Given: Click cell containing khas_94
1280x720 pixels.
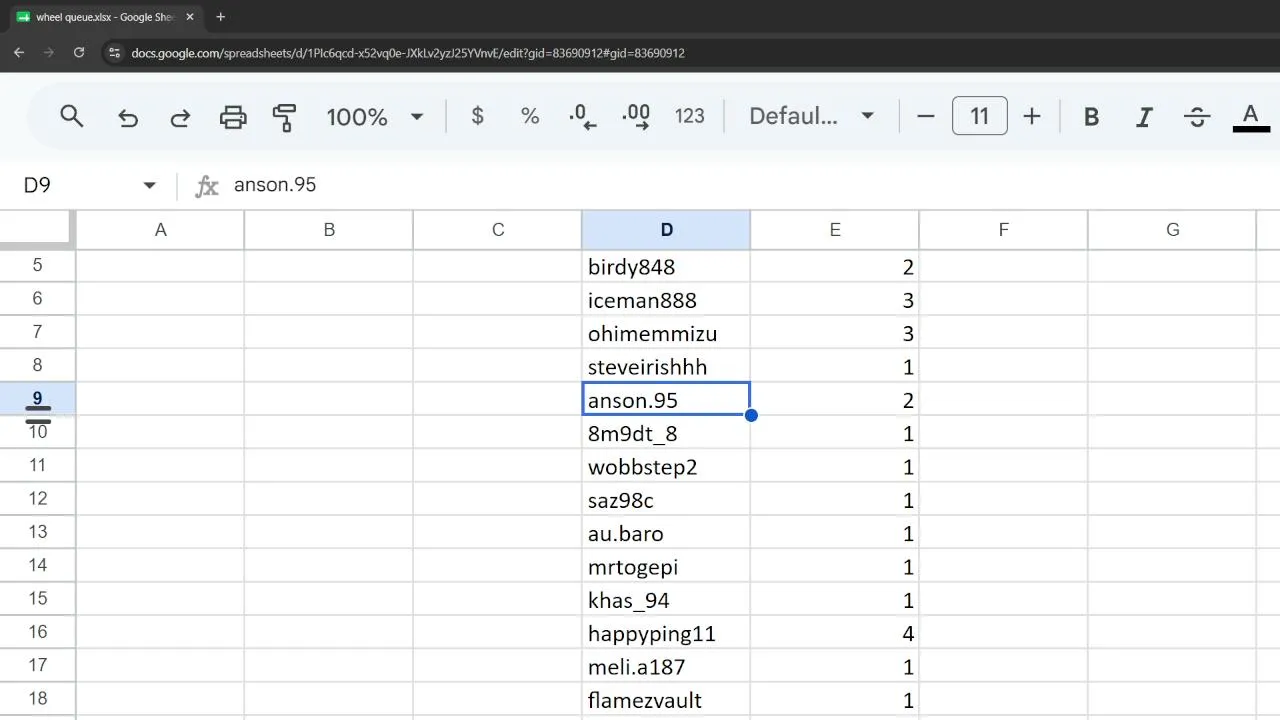Looking at the screenshot, I should point(666,600).
